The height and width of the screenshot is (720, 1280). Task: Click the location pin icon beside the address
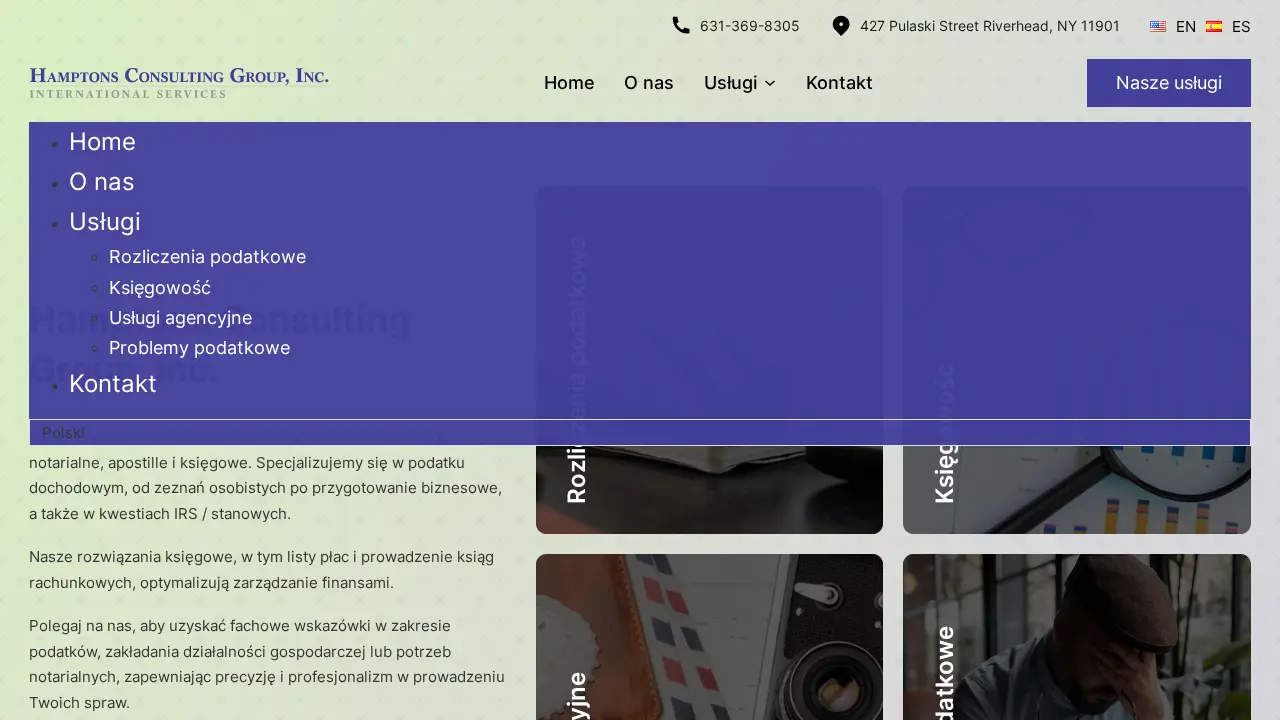point(841,26)
